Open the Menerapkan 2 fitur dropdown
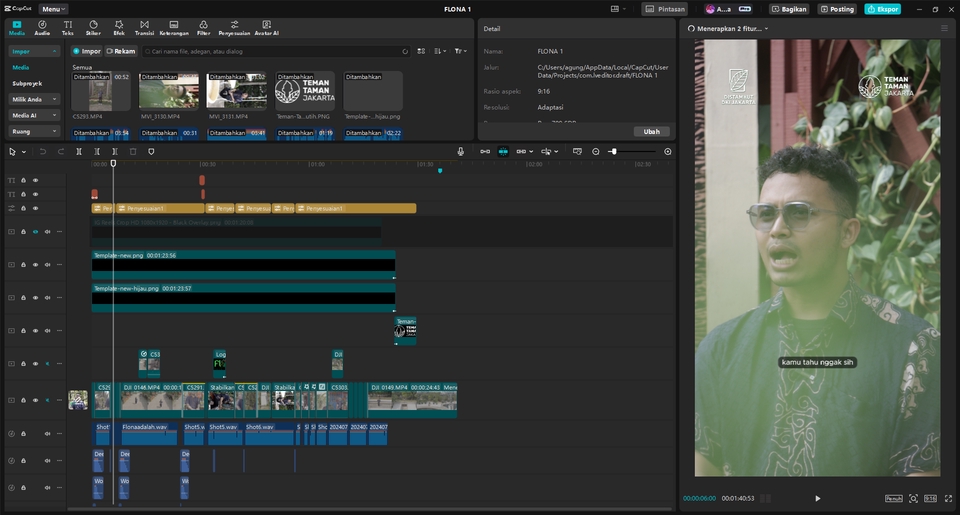 (x=727, y=28)
